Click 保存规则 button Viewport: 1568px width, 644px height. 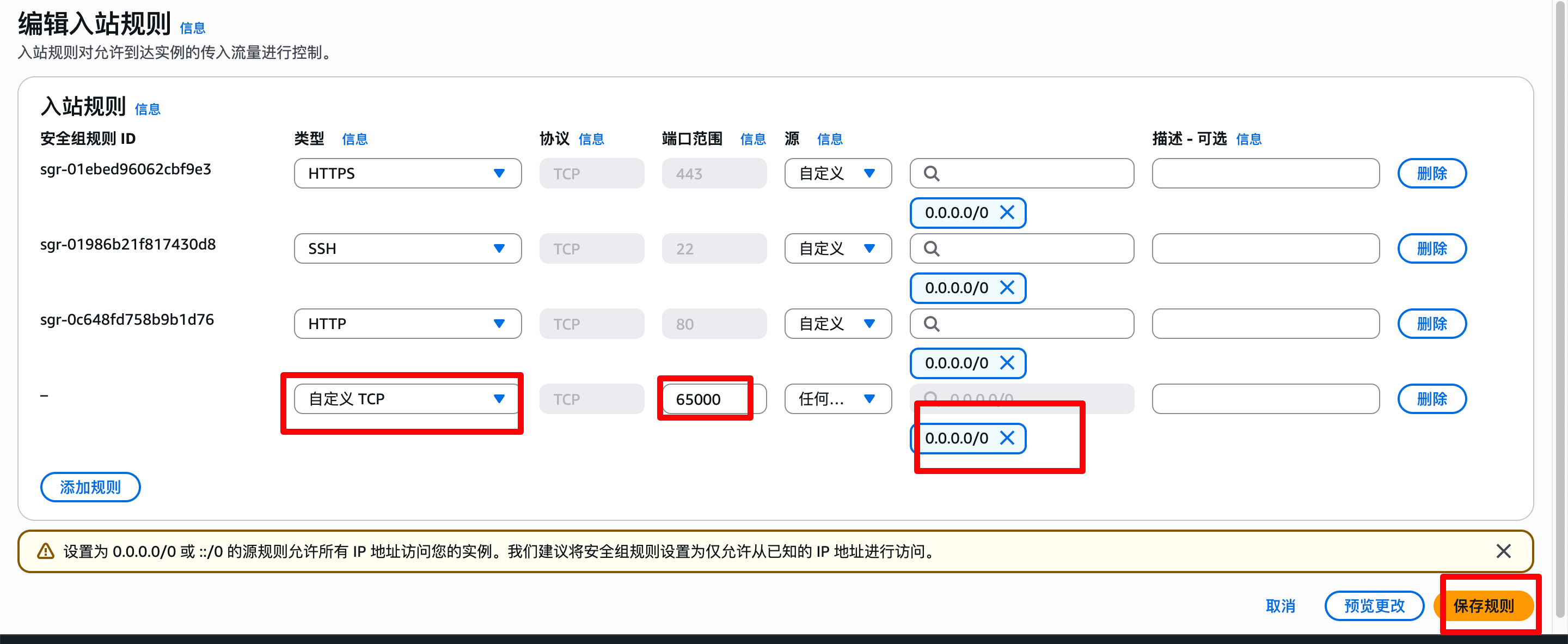tap(1484, 606)
